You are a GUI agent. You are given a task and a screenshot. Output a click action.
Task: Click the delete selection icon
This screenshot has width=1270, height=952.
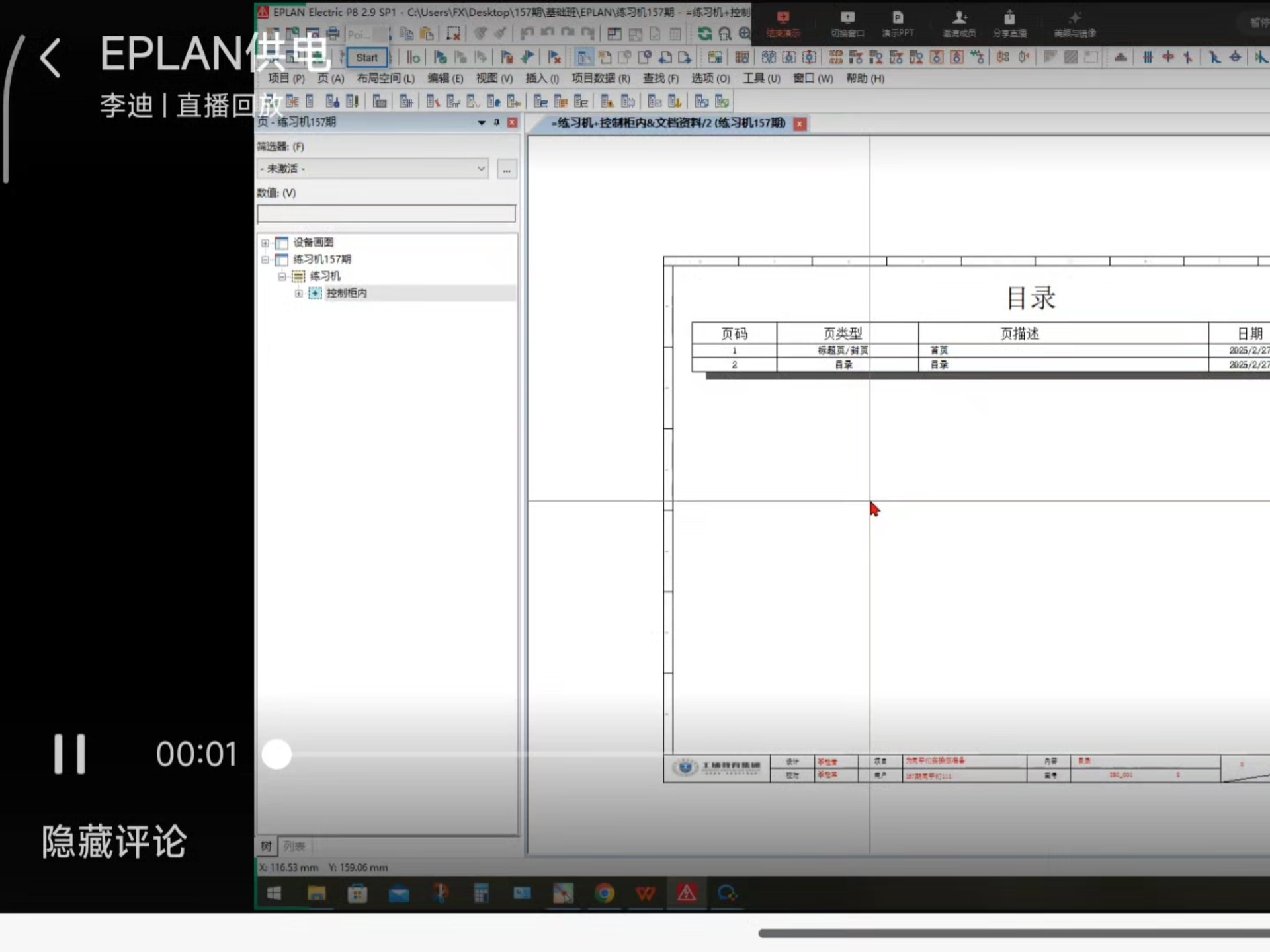(453, 33)
